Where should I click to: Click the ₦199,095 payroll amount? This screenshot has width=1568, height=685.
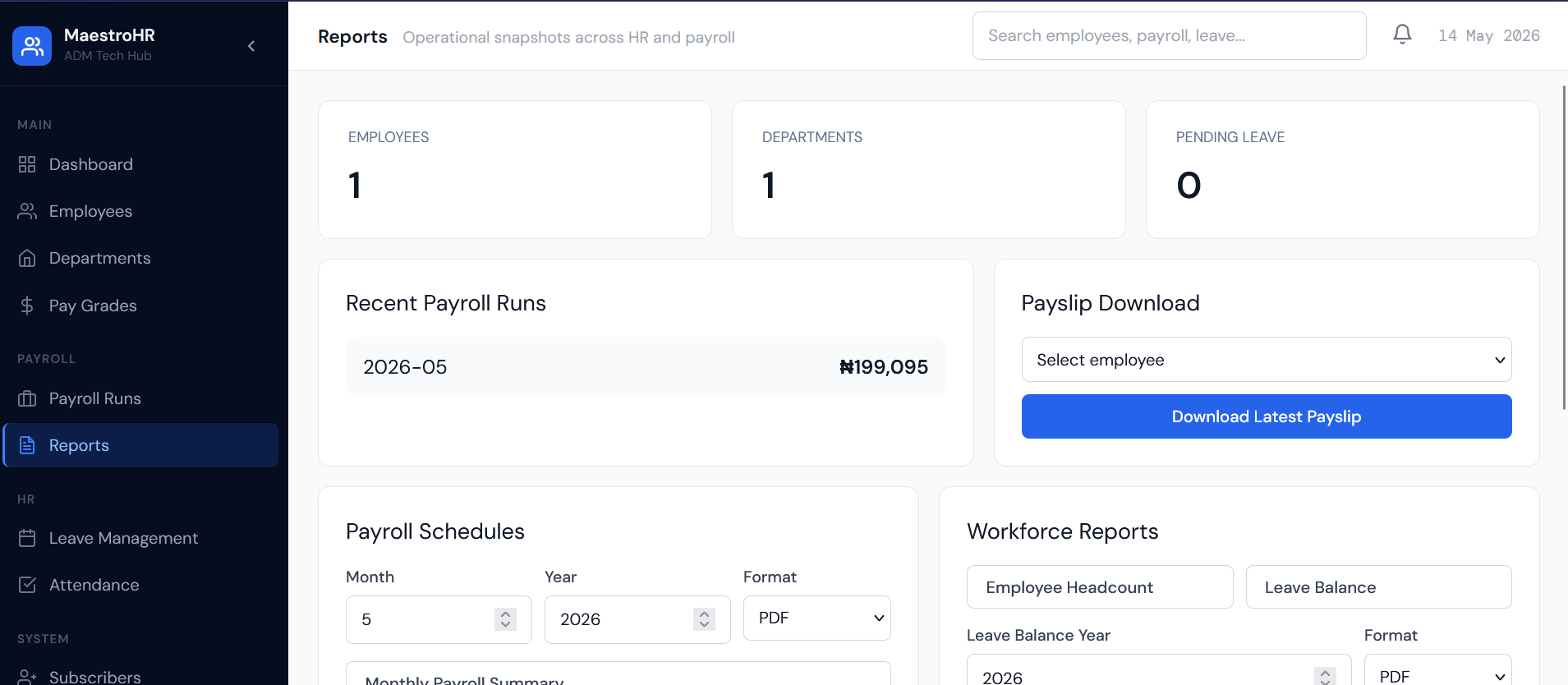coord(884,367)
